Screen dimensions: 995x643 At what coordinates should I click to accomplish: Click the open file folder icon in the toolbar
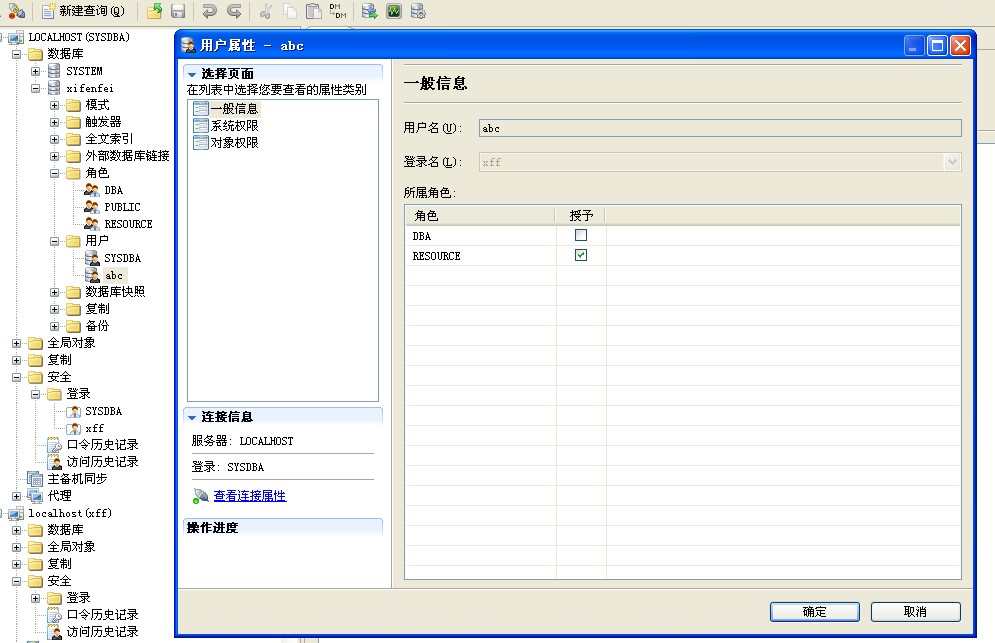click(x=154, y=11)
